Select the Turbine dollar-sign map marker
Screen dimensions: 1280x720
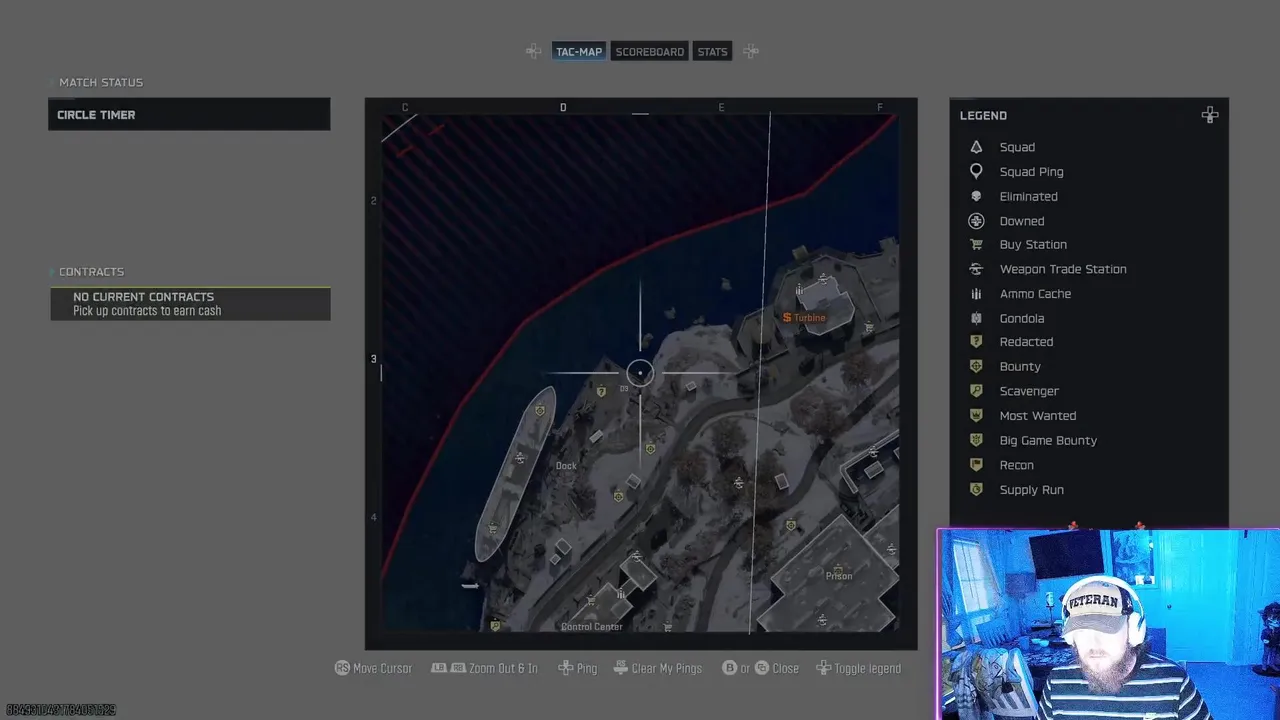click(787, 317)
